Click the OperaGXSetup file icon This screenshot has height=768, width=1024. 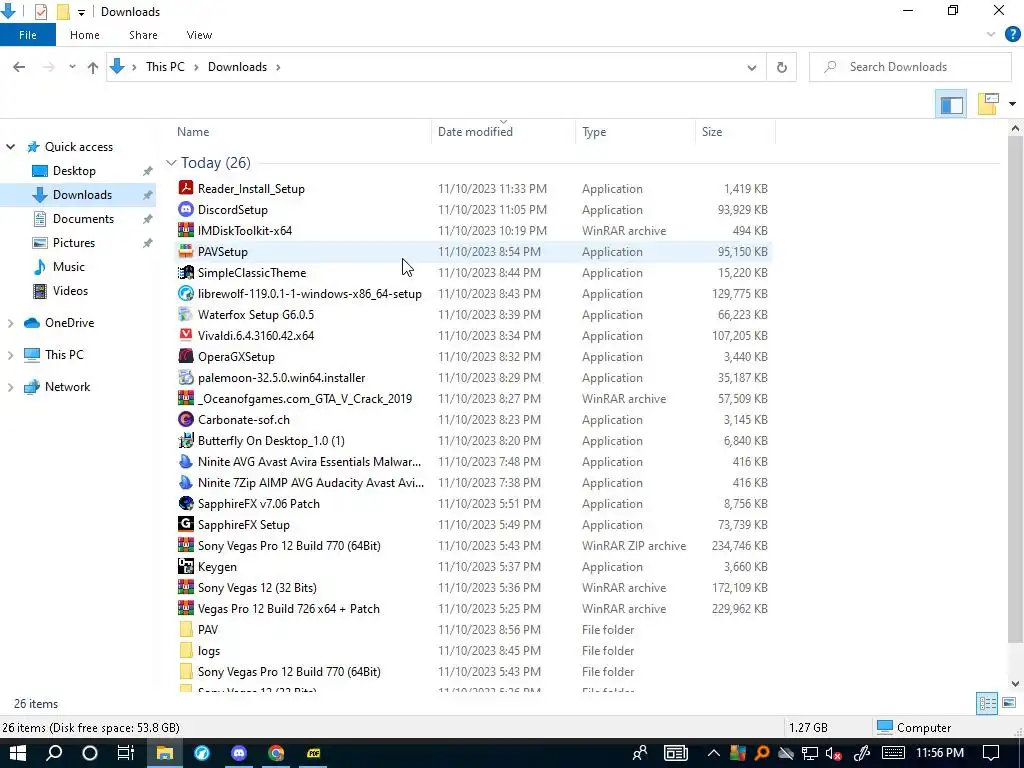pos(186,357)
